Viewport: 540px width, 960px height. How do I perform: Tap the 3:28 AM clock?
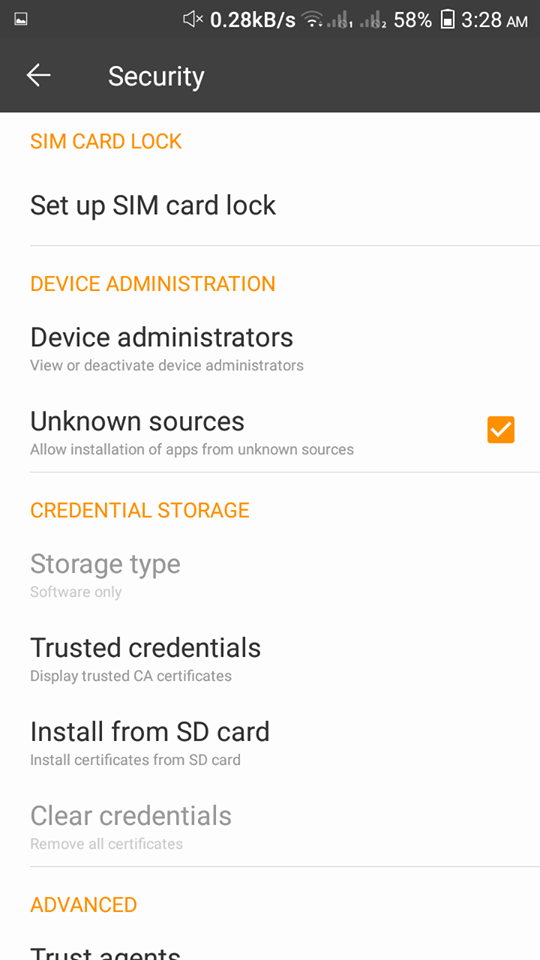(494, 20)
